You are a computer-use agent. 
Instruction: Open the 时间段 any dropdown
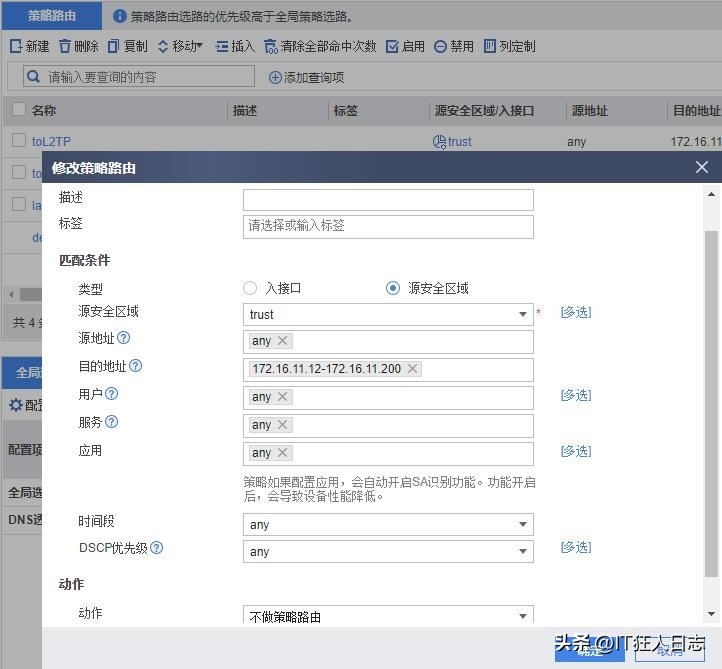click(388, 524)
